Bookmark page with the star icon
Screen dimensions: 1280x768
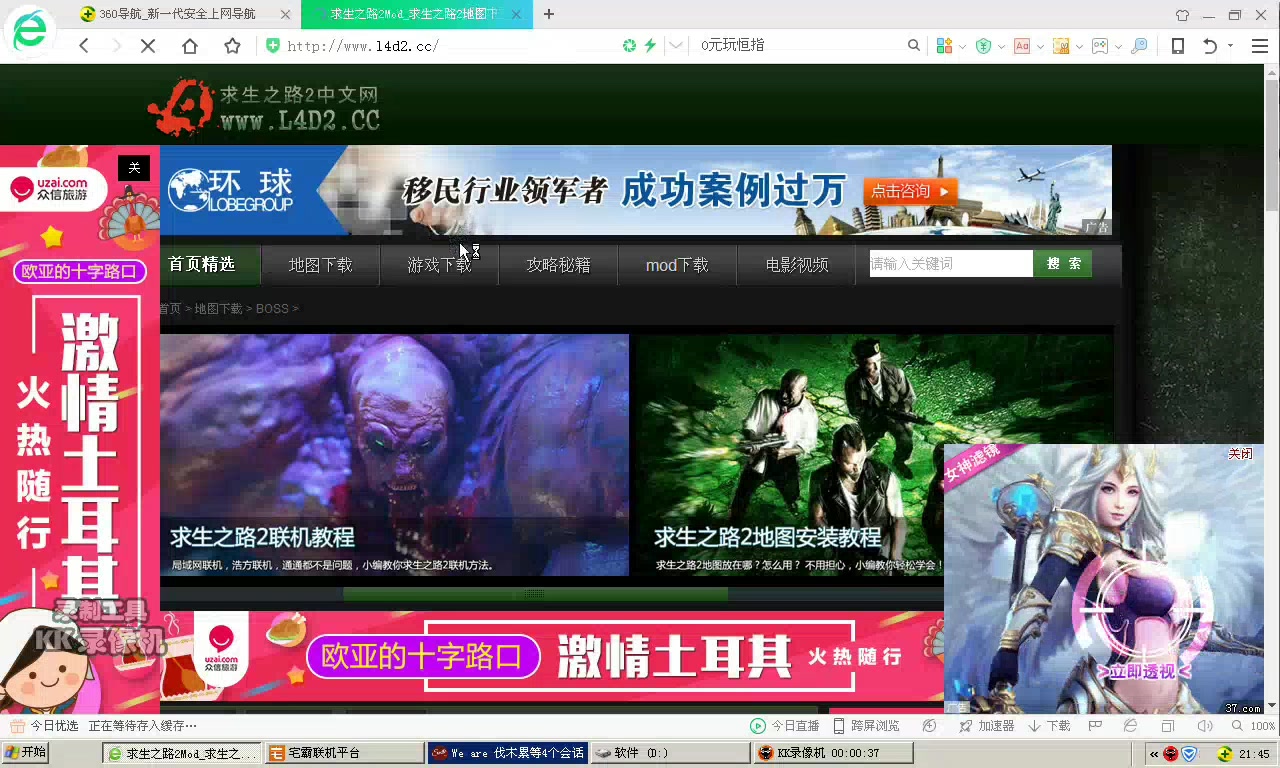tap(232, 46)
